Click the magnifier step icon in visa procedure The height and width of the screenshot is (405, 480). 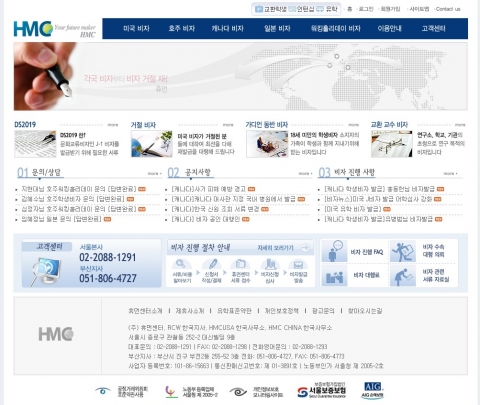181,264
